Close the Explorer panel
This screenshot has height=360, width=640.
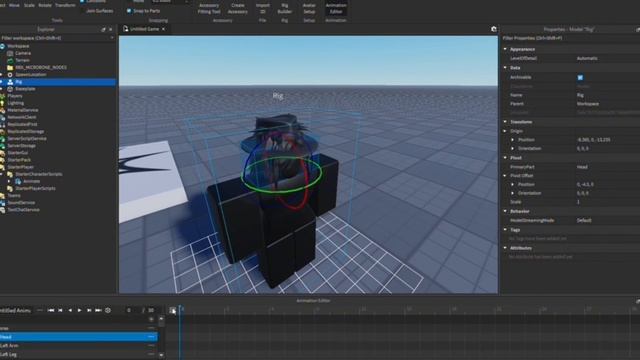[111, 29]
